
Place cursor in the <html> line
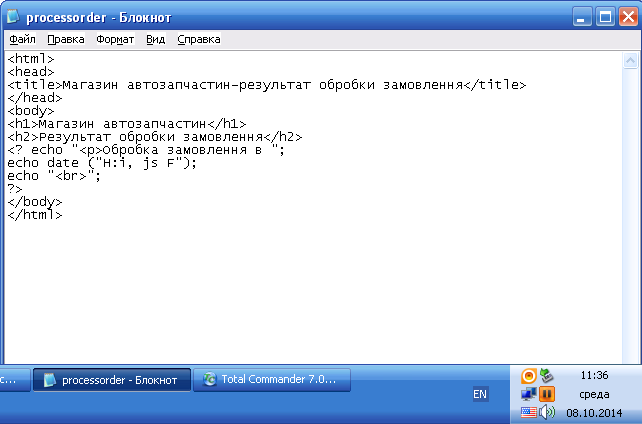click(x=31, y=59)
